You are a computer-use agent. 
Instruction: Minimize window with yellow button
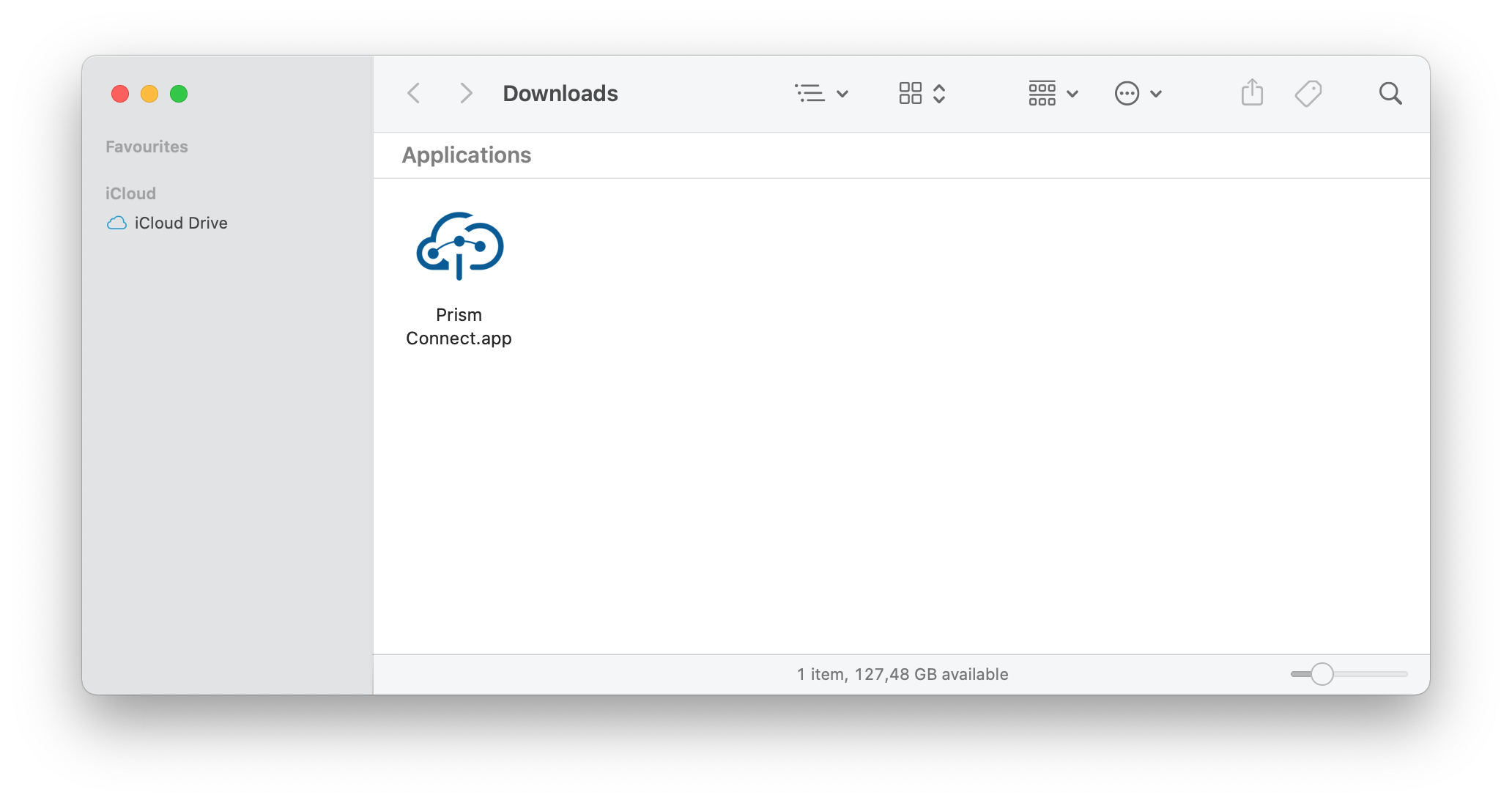(x=149, y=94)
